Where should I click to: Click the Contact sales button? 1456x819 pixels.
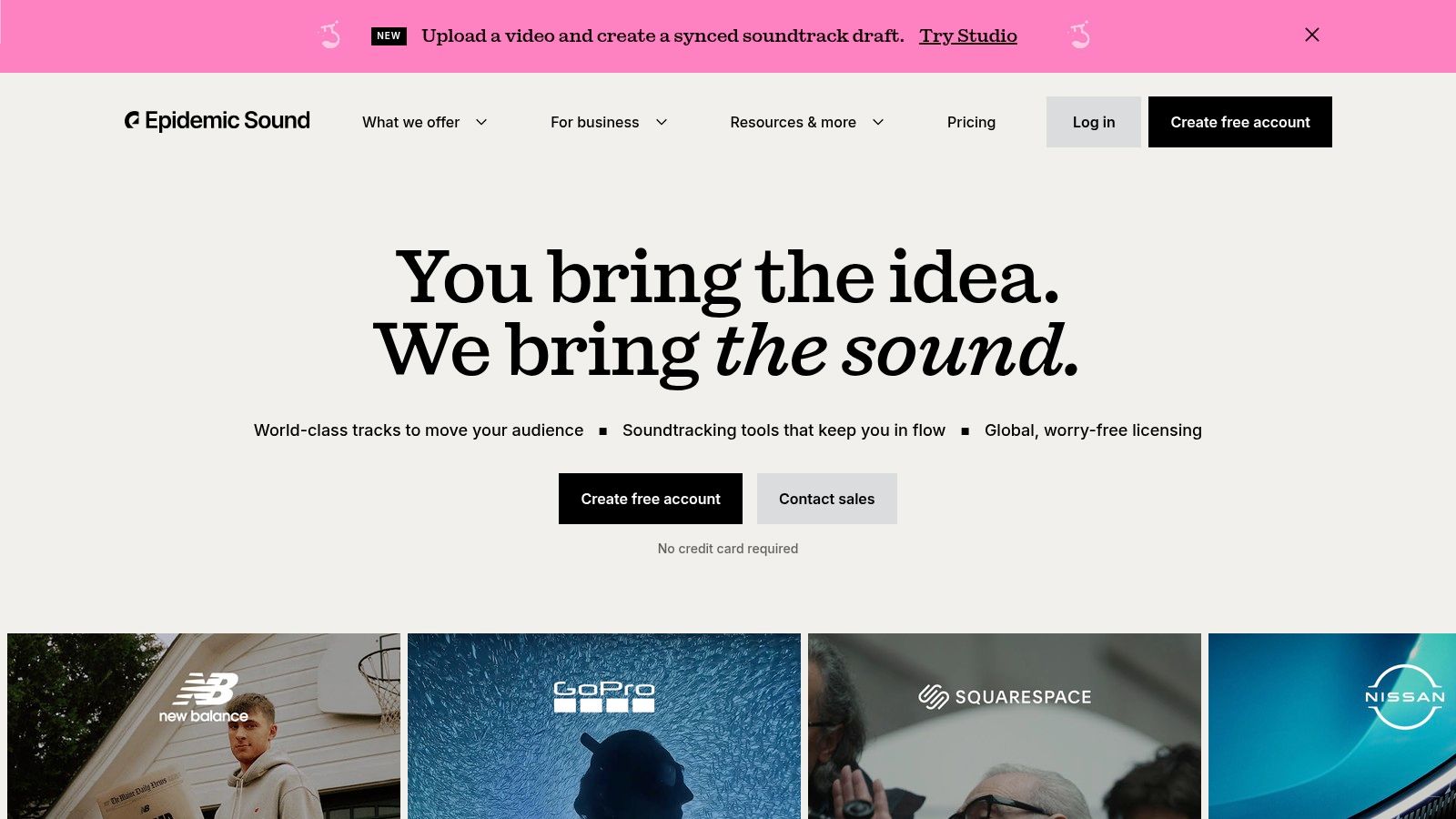click(x=827, y=499)
